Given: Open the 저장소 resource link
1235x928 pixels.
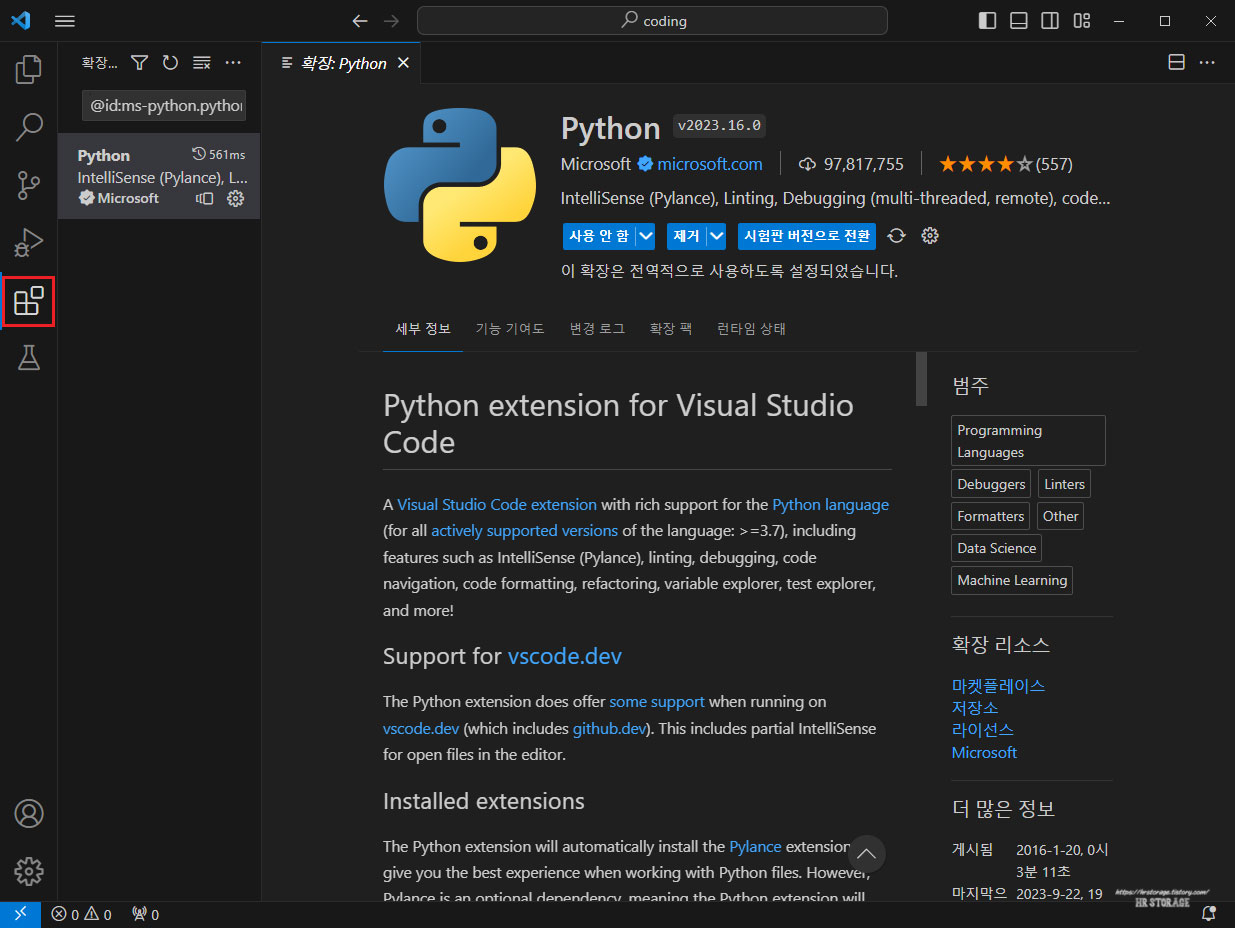Looking at the screenshot, I should point(975,707).
